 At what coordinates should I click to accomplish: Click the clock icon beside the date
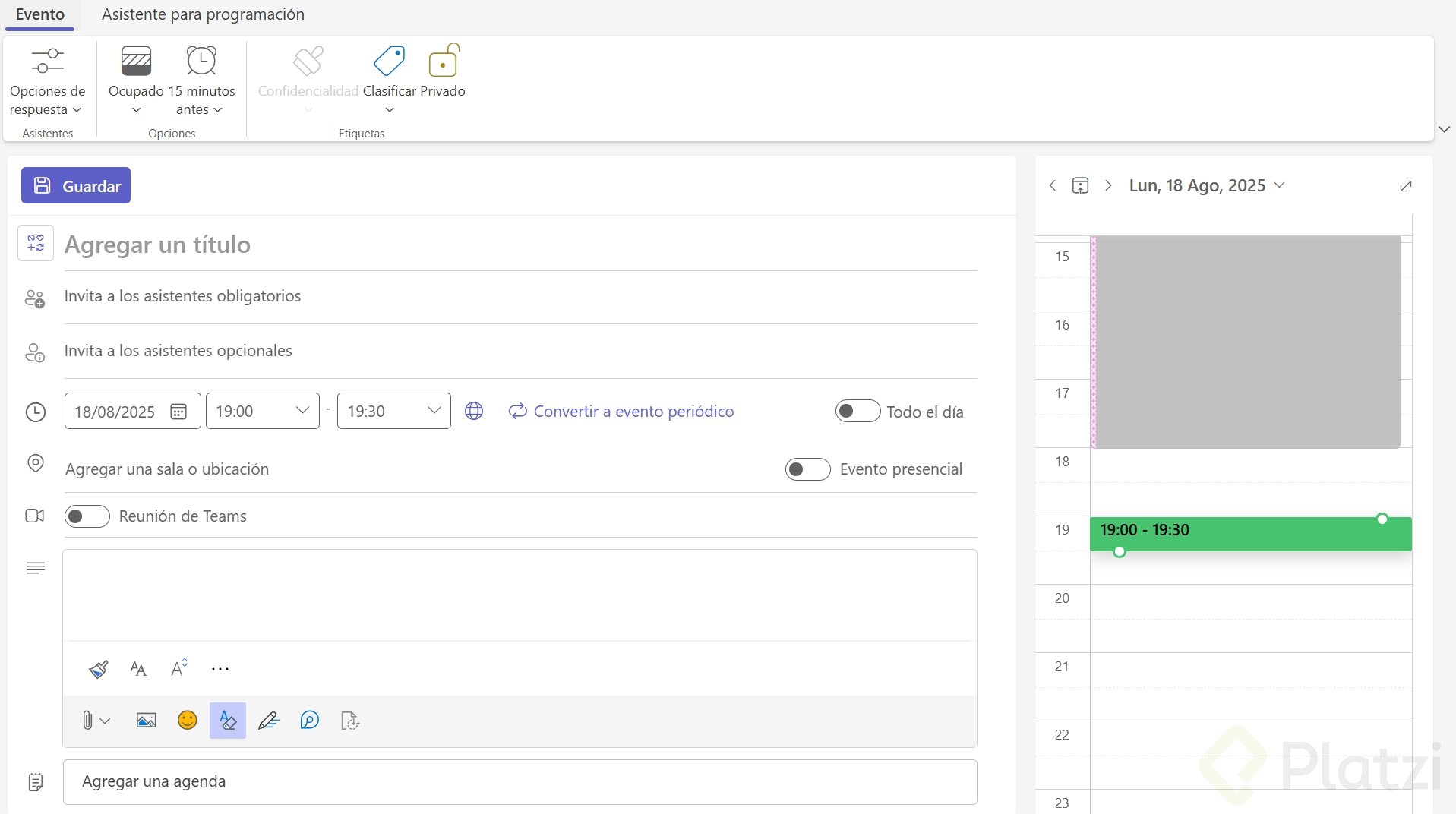coord(36,412)
